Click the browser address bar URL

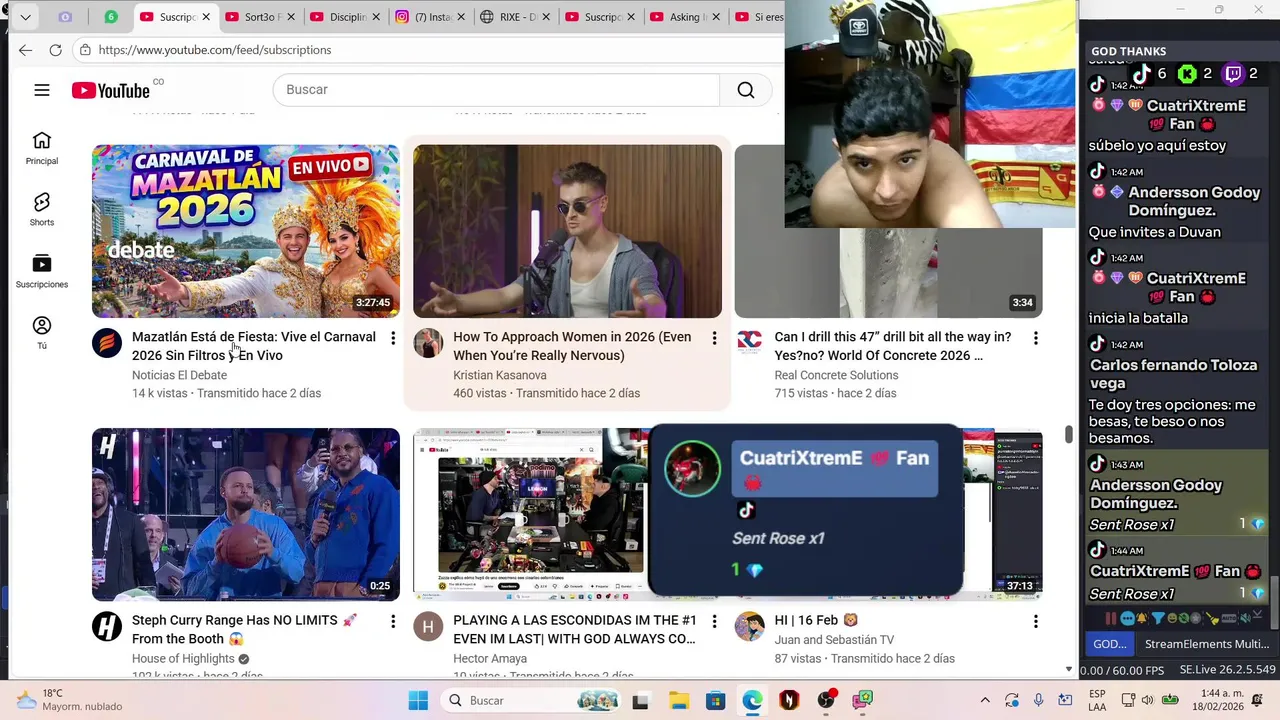(215, 50)
